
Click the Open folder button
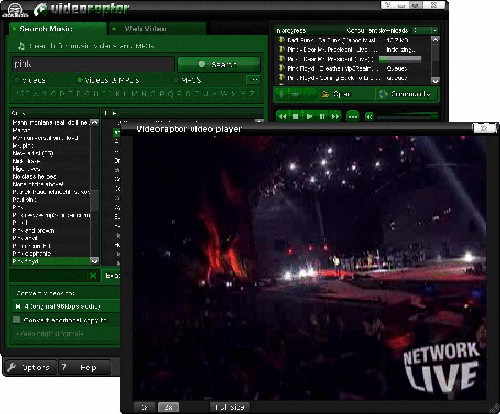tap(346, 94)
